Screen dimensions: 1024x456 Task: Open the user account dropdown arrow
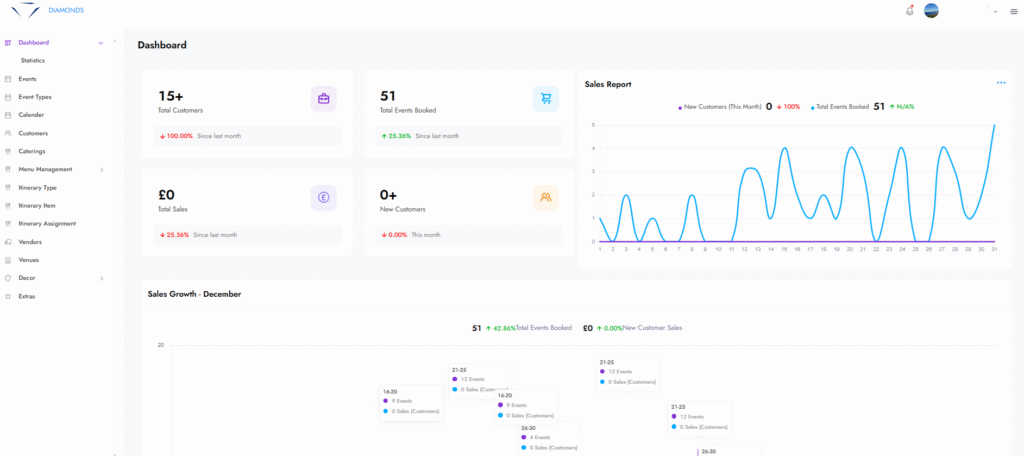[995, 11]
